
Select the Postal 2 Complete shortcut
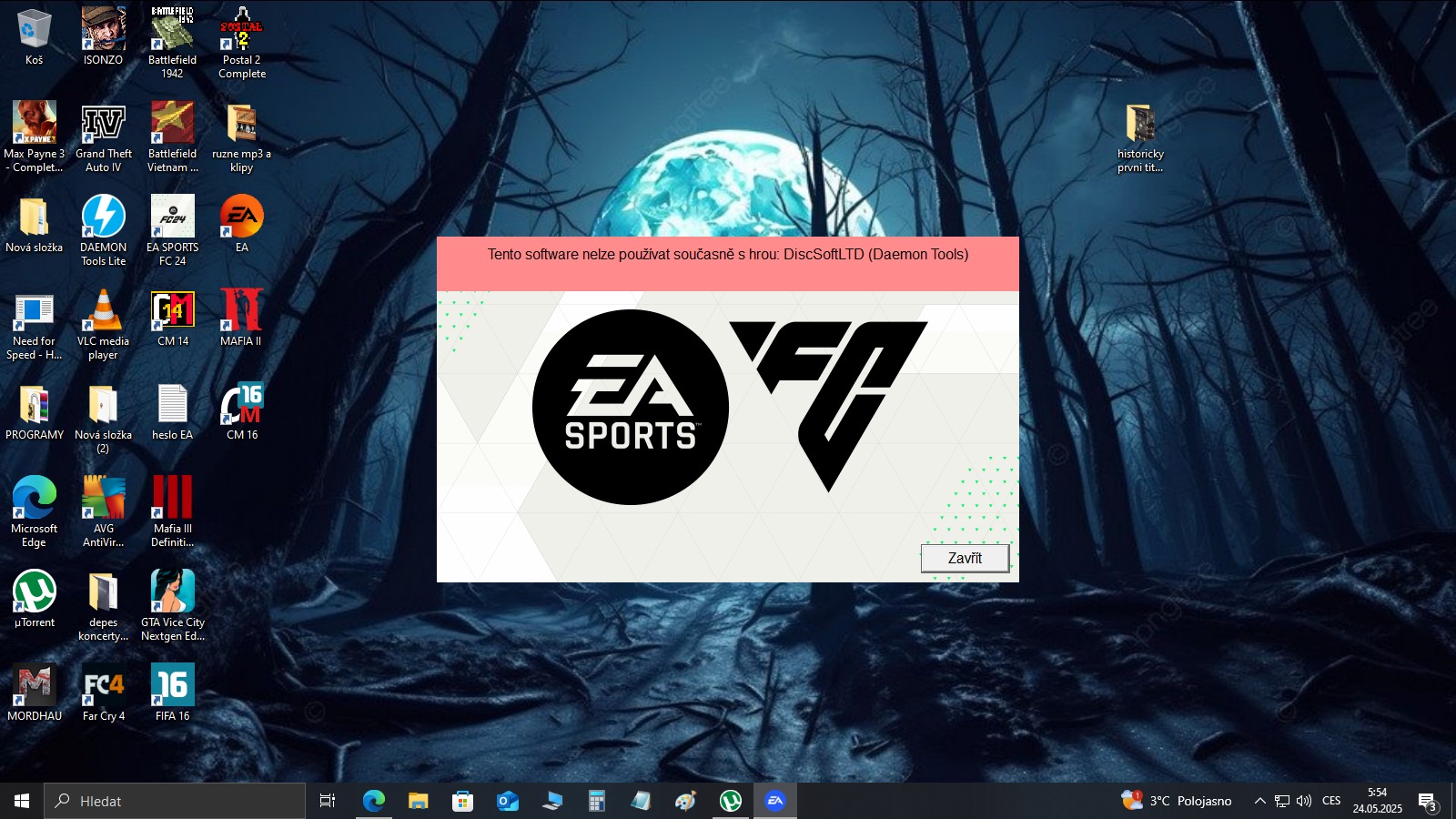pyautogui.click(x=242, y=44)
